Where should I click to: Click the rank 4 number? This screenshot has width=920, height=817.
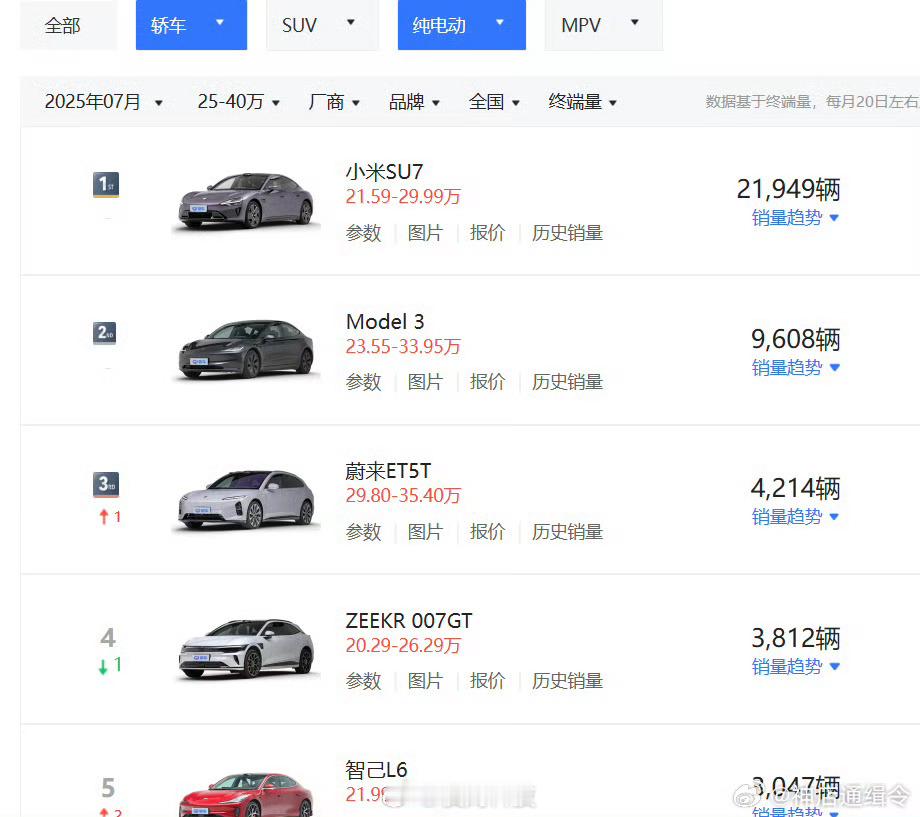[x=108, y=637]
